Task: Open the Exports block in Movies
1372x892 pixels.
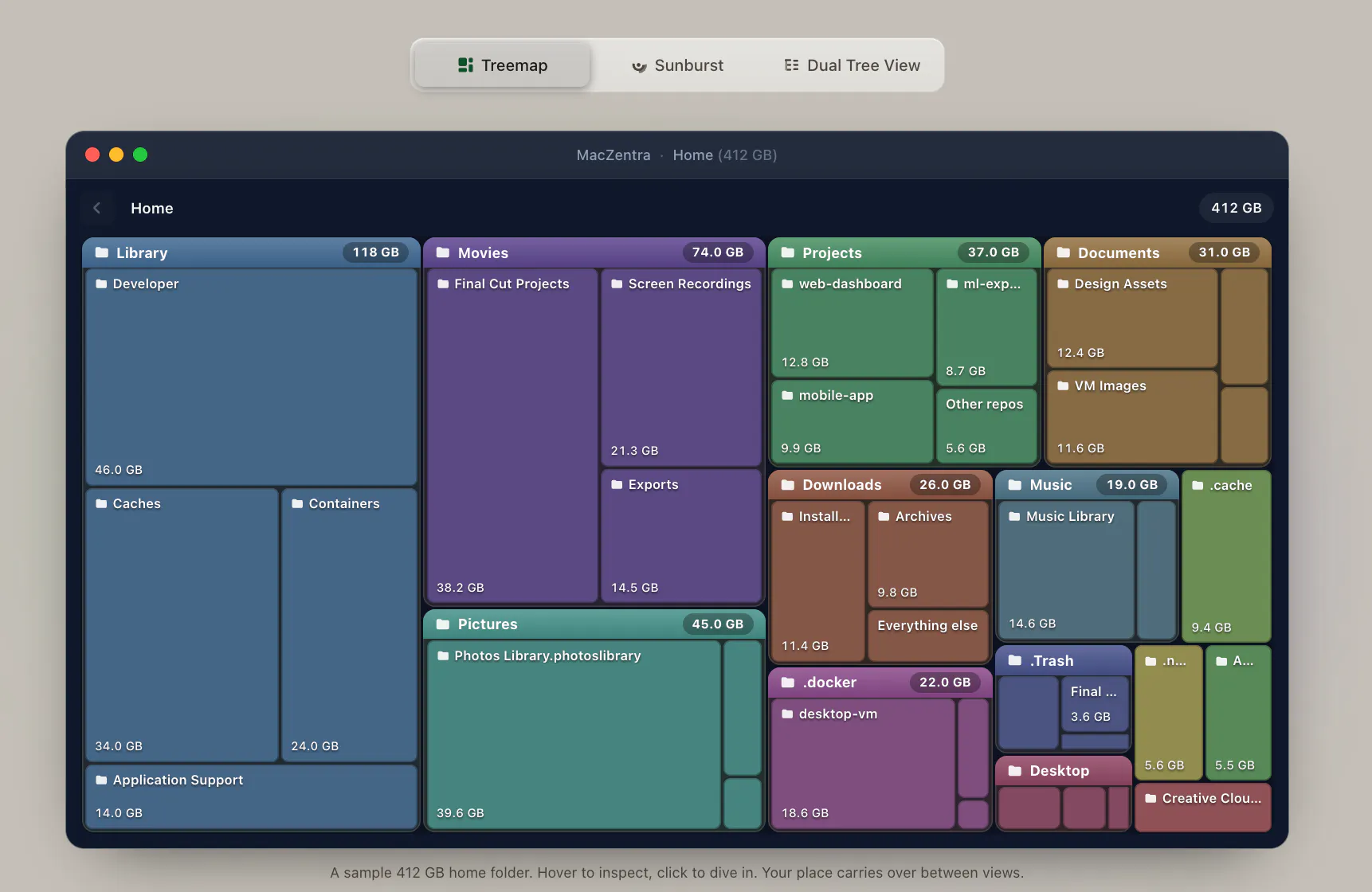Action: (x=681, y=535)
